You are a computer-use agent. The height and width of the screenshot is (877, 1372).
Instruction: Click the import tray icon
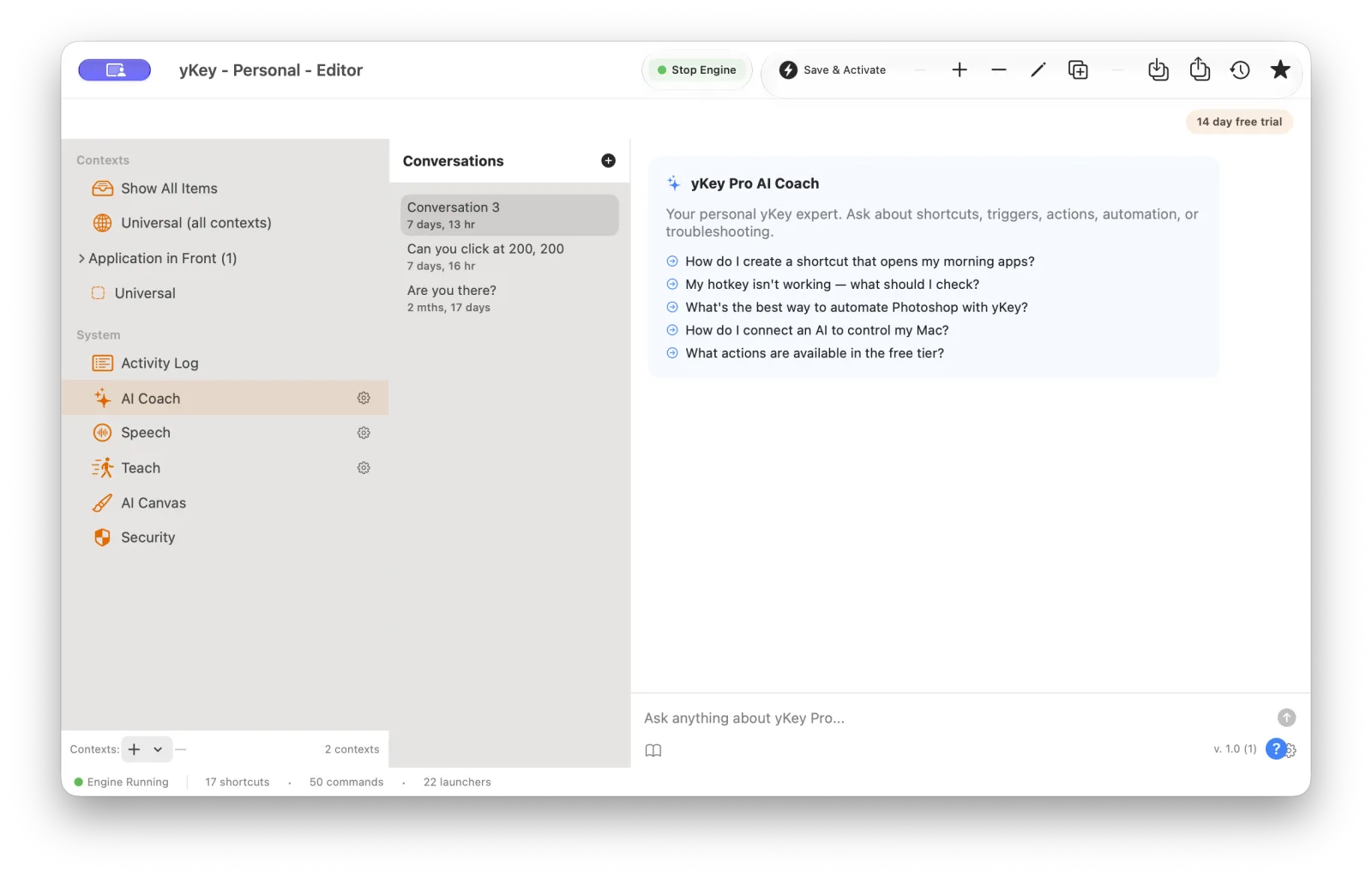coord(1158,70)
